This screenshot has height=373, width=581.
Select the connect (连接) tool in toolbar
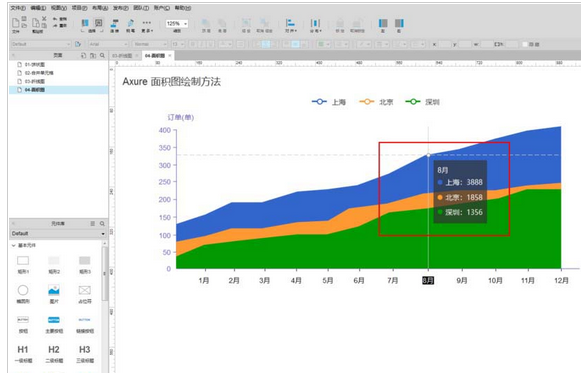(114, 26)
